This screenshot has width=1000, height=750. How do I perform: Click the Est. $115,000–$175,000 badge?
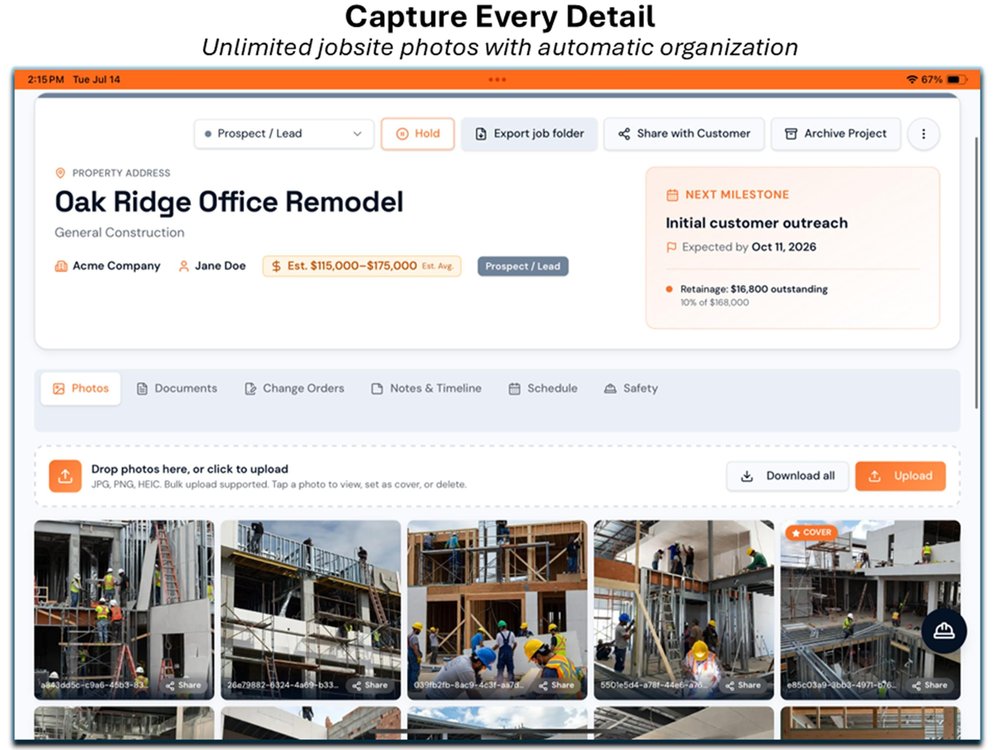tap(362, 266)
